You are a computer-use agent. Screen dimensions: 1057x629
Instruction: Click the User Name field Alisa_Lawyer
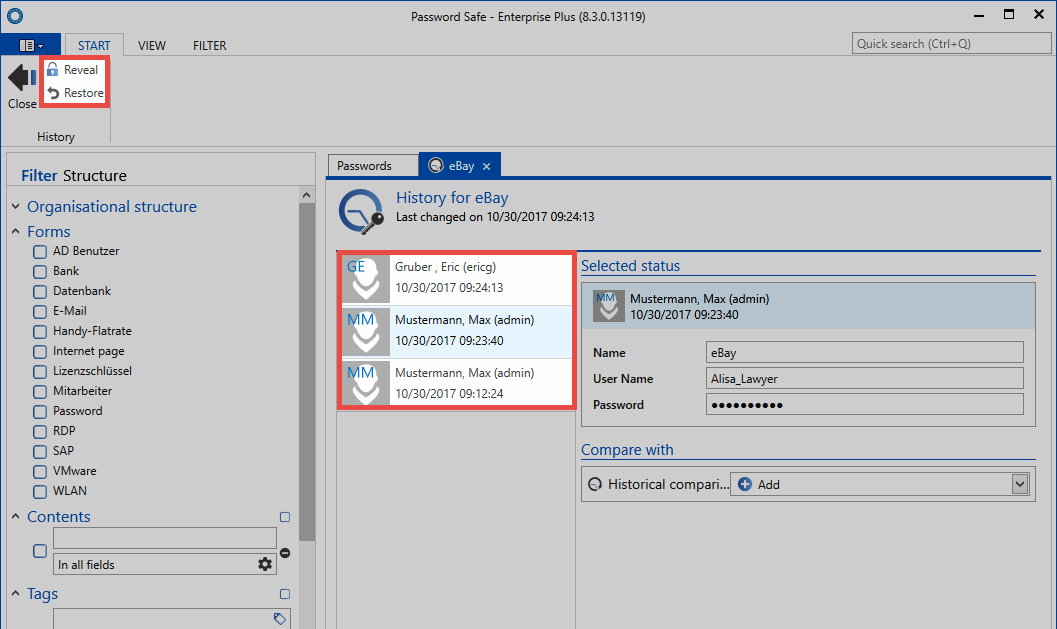click(865, 378)
